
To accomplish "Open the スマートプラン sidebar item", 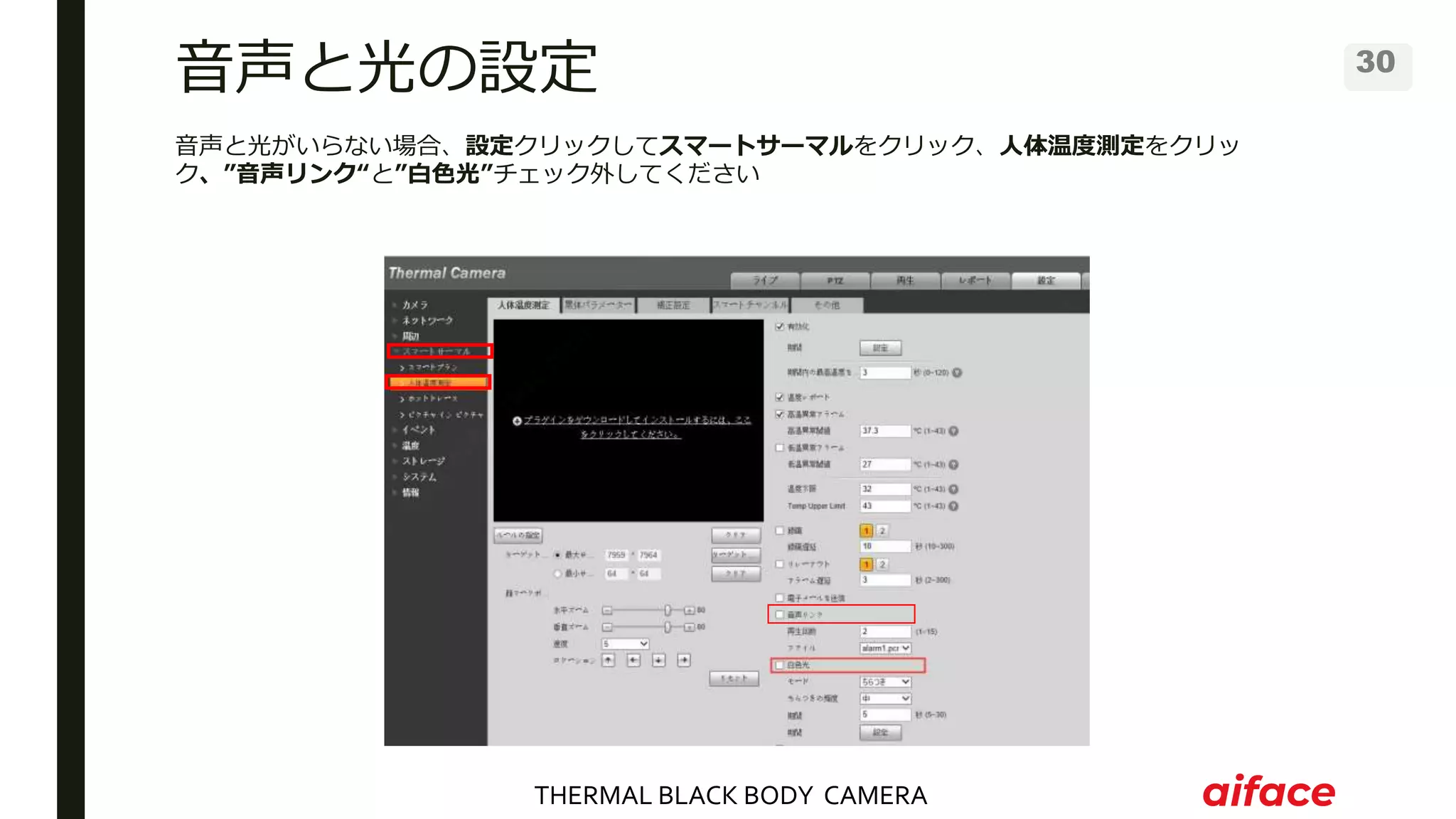I will pos(432,368).
